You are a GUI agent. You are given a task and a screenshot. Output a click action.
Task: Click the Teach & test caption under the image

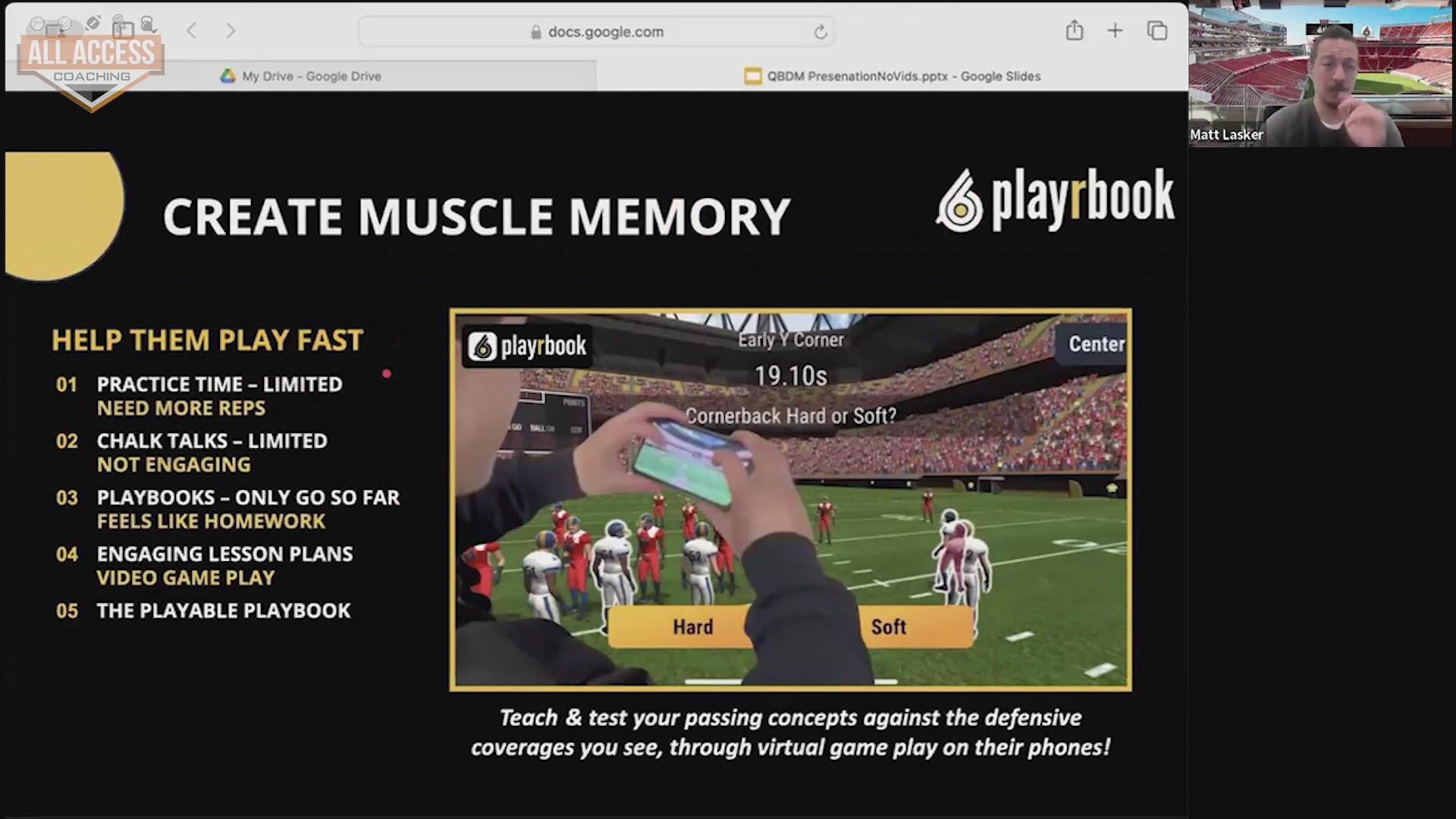pyautogui.click(x=791, y=733)
